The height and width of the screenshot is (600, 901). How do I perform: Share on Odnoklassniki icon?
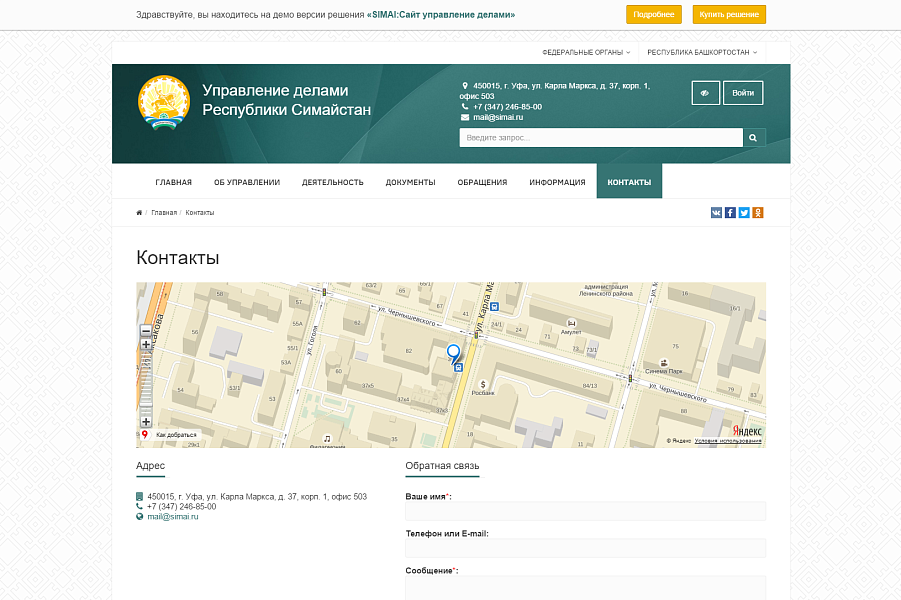coord(758,212)
